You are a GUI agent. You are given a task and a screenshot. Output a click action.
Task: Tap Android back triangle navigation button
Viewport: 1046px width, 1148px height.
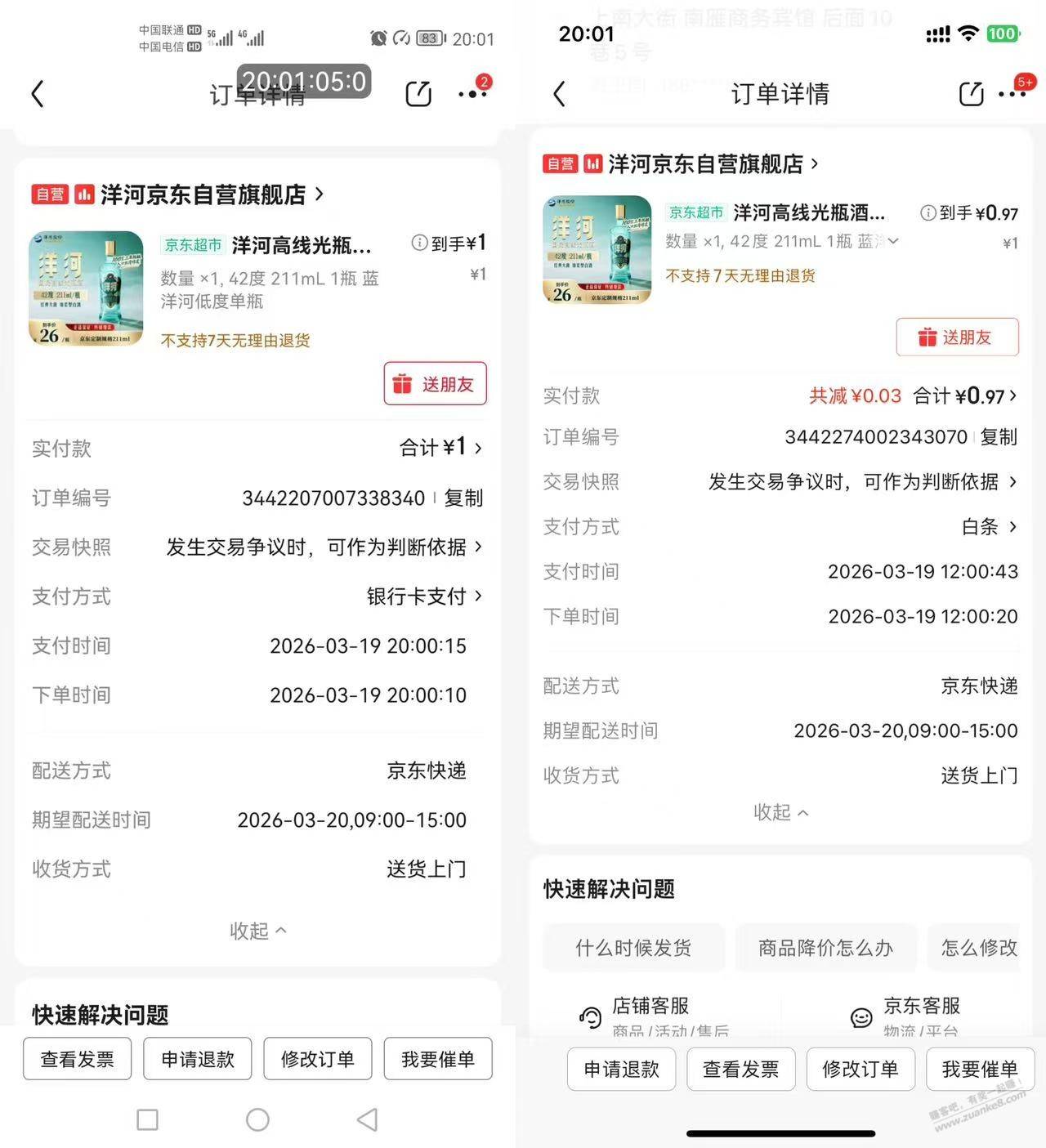coord(368,1119)
